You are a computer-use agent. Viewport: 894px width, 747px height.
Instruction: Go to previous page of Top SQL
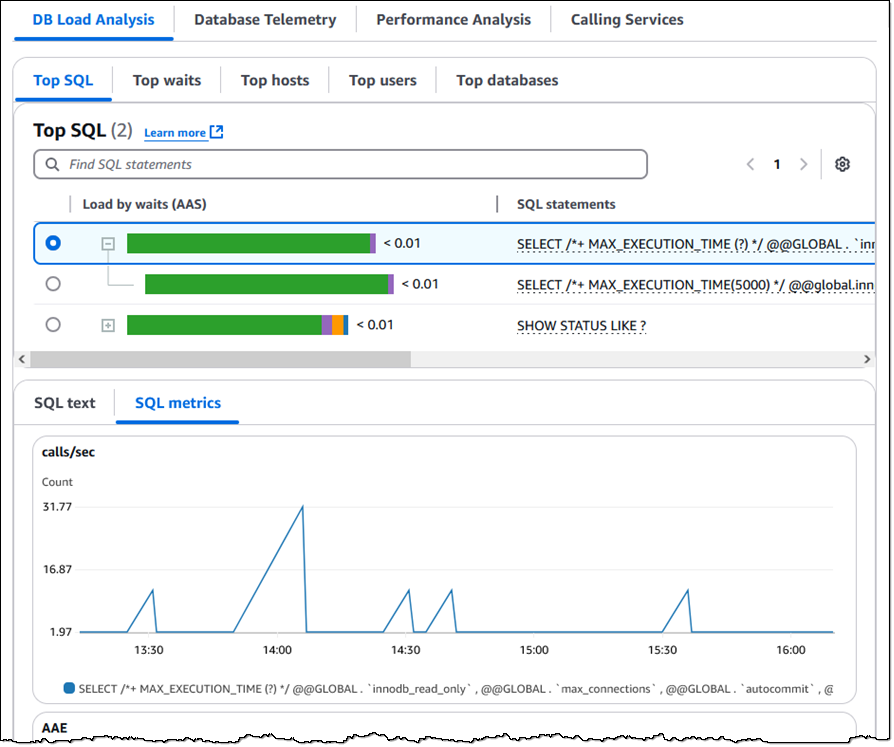point(750,164)
